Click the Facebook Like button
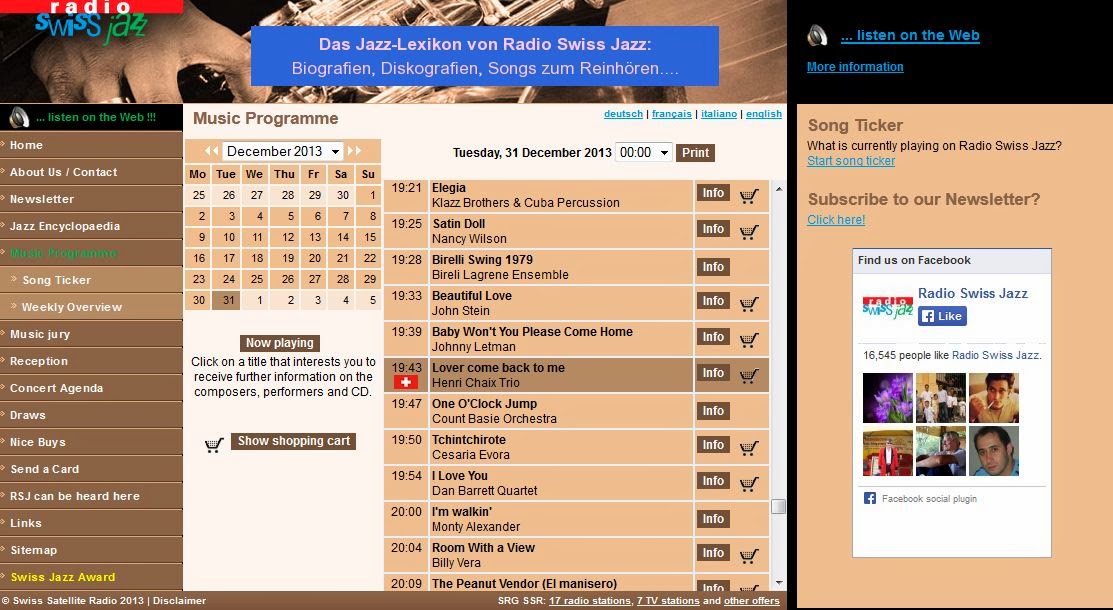The height and width of the screenshot is (610, 1113). point(942,316)
